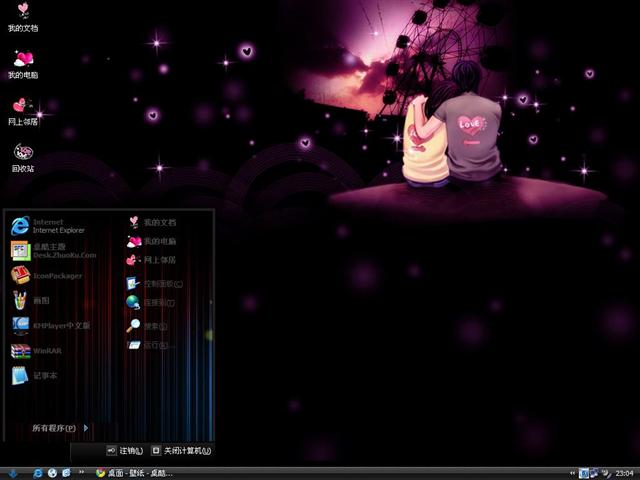Screen dimensions: 640x480
Task: Click the Start button on the taskbar
Action: 12,473
